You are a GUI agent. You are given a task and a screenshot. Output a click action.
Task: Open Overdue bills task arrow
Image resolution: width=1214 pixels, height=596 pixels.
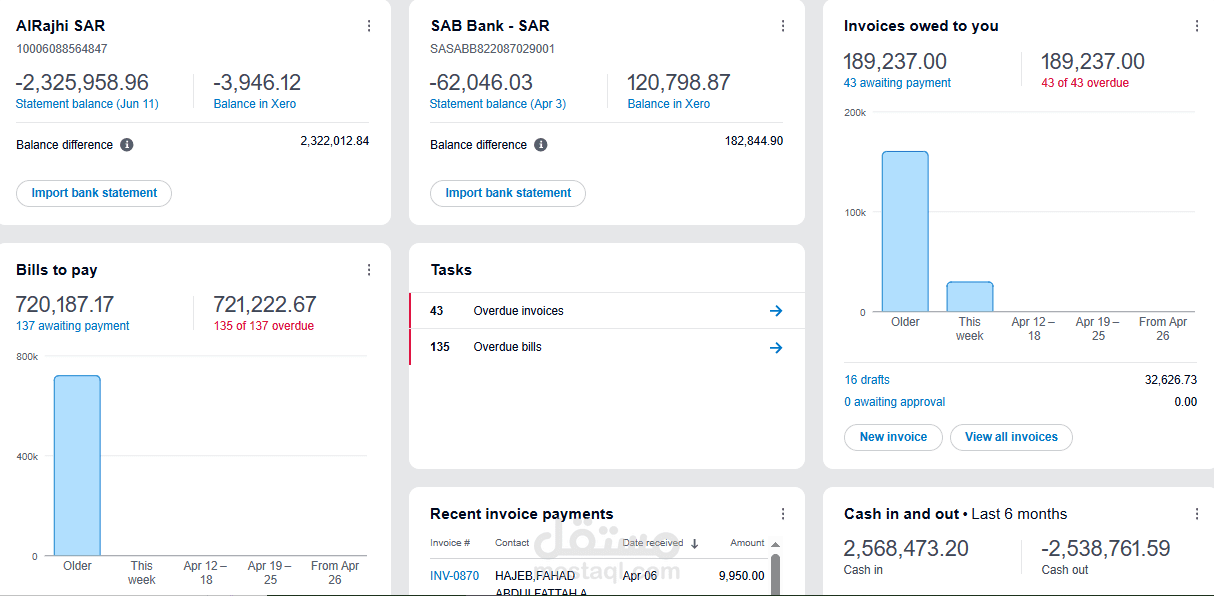pos(775,348)
